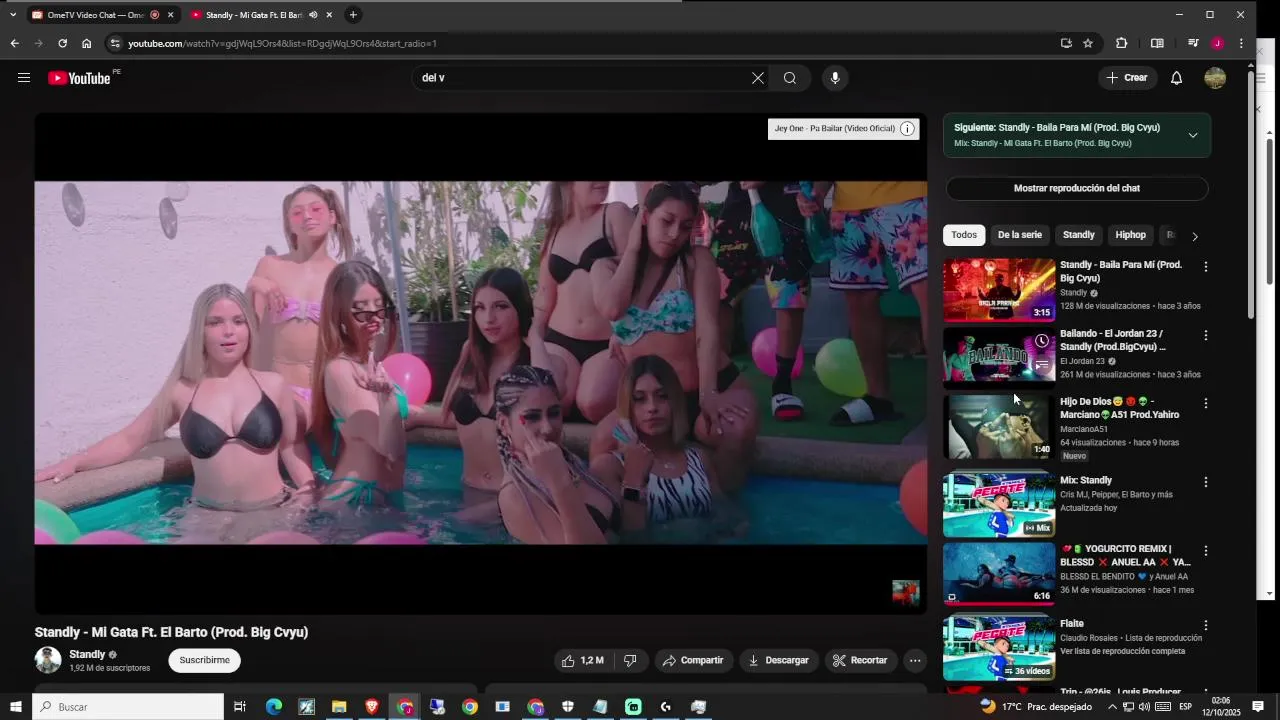Select the Hiphop filter chip
Image resolution: width=1280 pixels, height=720 pixels.
coord(1131,235)
